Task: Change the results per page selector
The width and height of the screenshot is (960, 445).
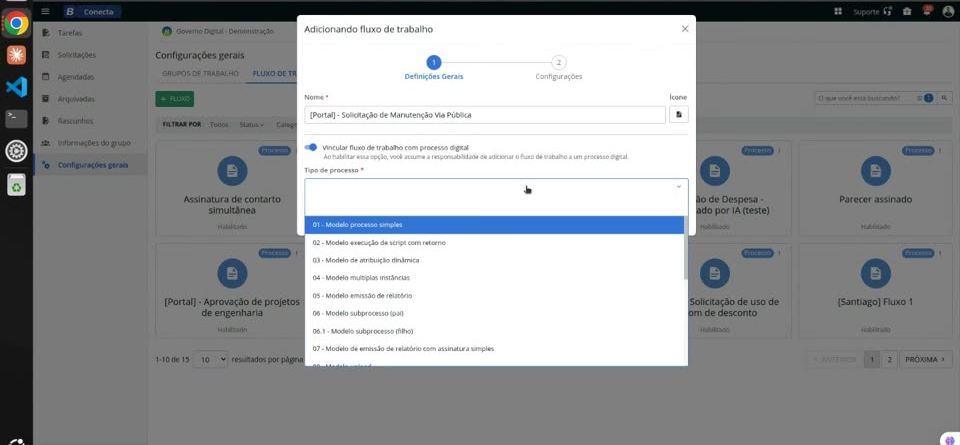Action: click(210, 359)
